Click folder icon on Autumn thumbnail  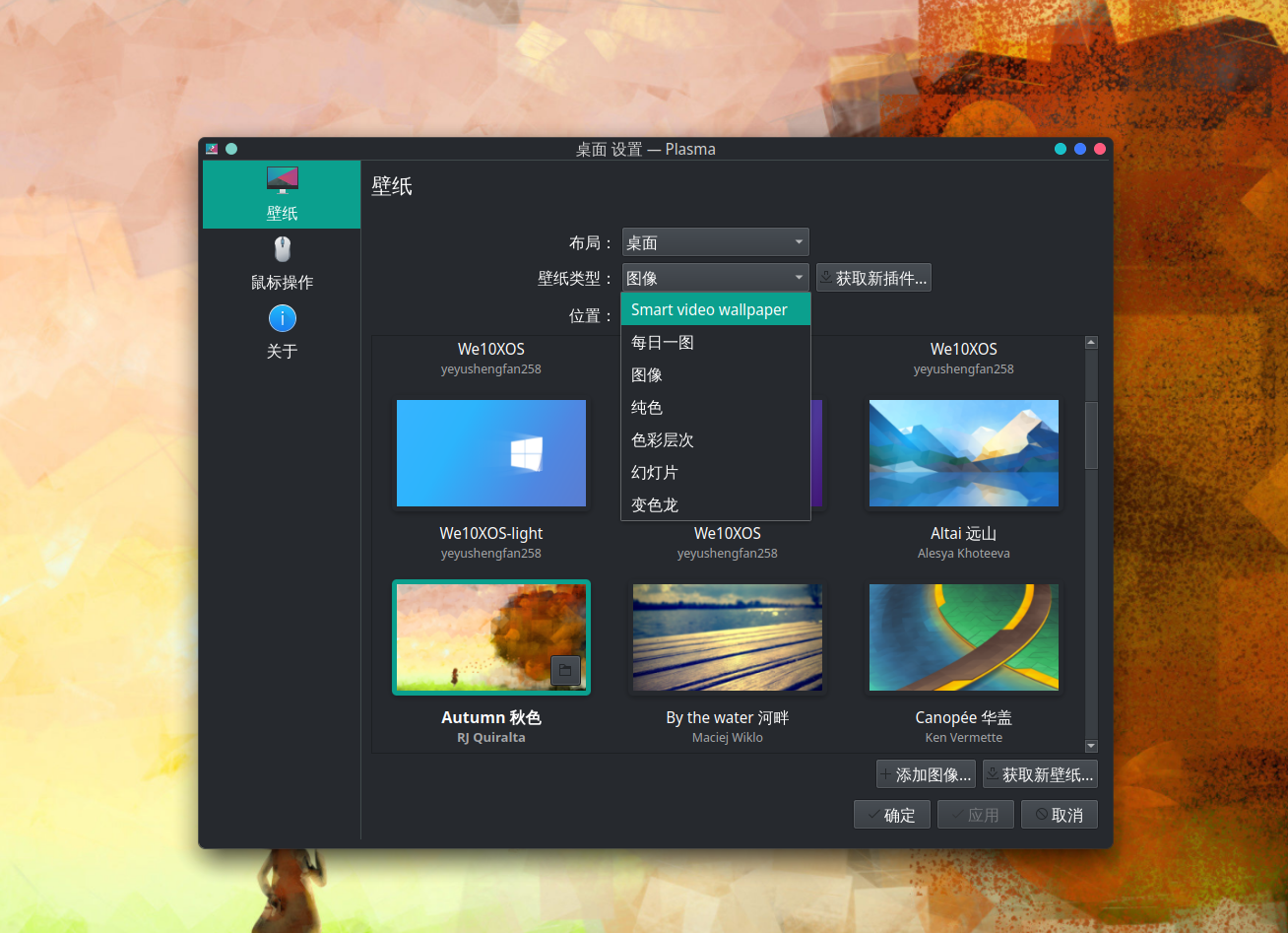pos(565,670)
